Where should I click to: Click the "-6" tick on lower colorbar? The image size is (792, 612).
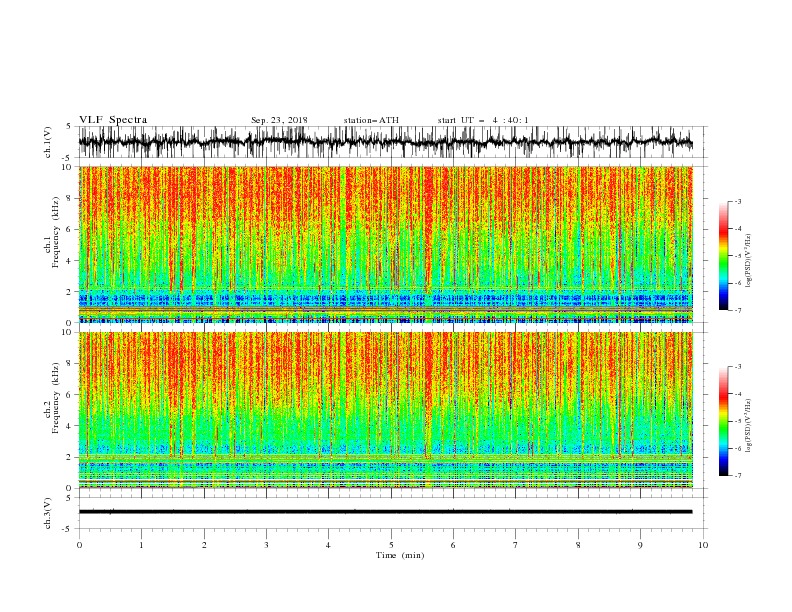(x=737, y=448)
